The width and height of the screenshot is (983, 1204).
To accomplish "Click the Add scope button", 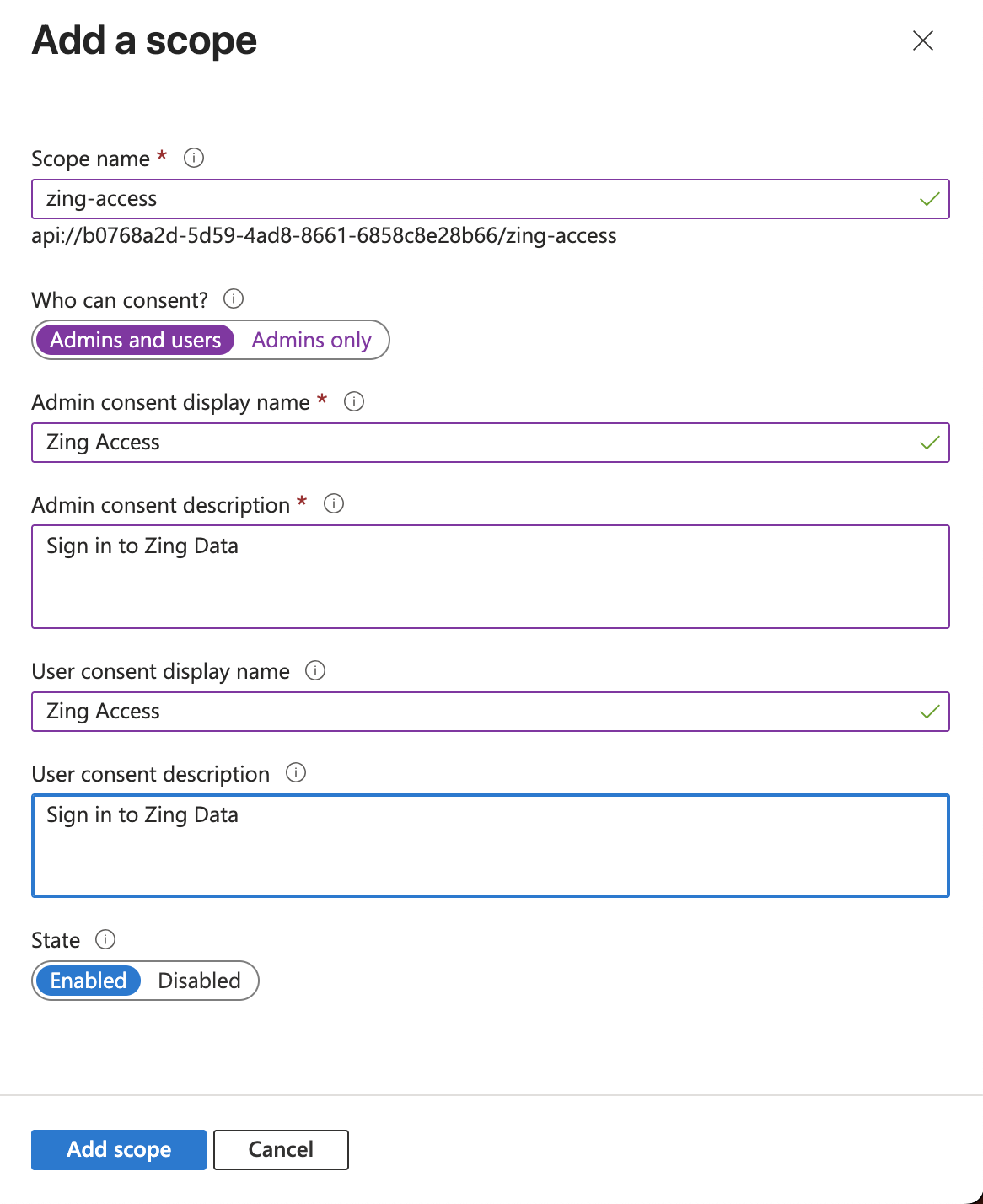I will 119,1150.
